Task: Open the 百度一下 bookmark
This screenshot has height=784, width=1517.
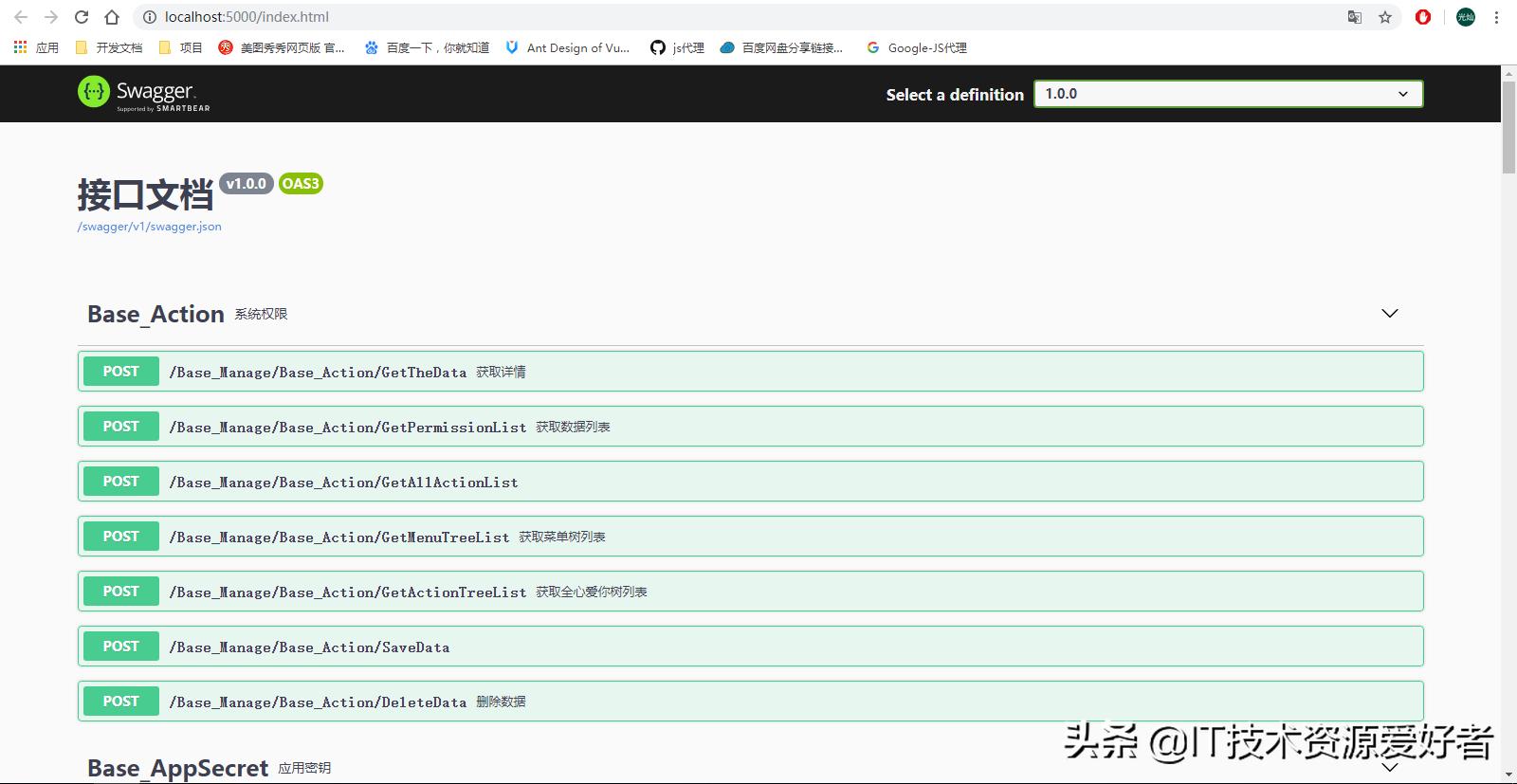Action: point(427,47)
